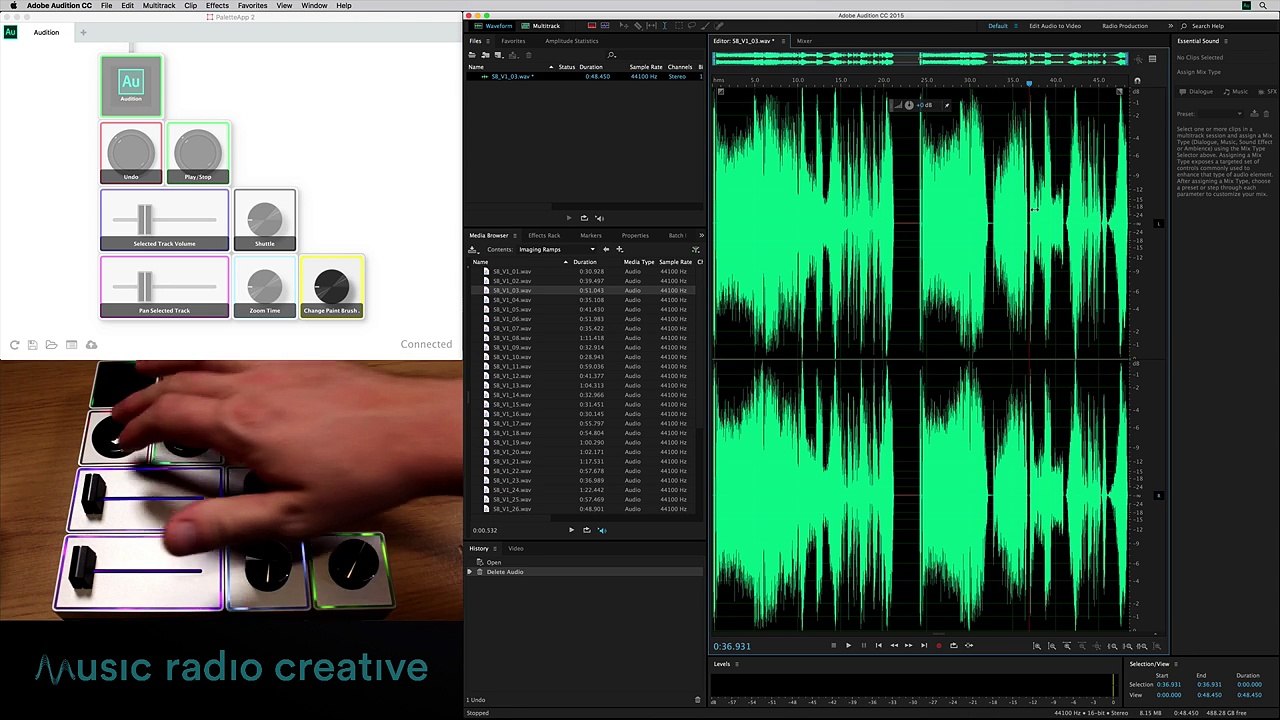Toggle loop preview in the Files panel

click(x=584, y=218)
